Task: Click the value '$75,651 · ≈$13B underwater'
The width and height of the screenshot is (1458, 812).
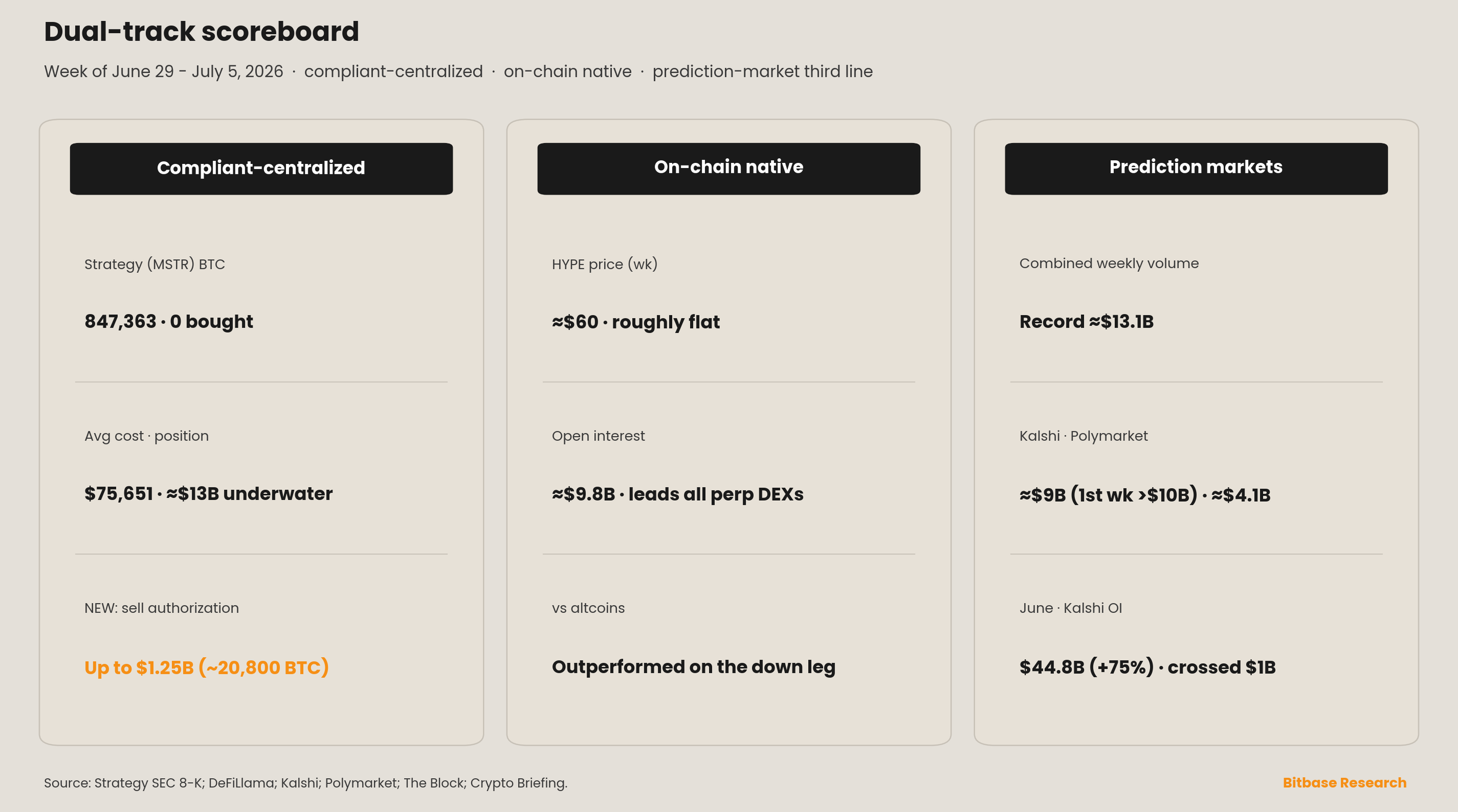Action: 208,493
